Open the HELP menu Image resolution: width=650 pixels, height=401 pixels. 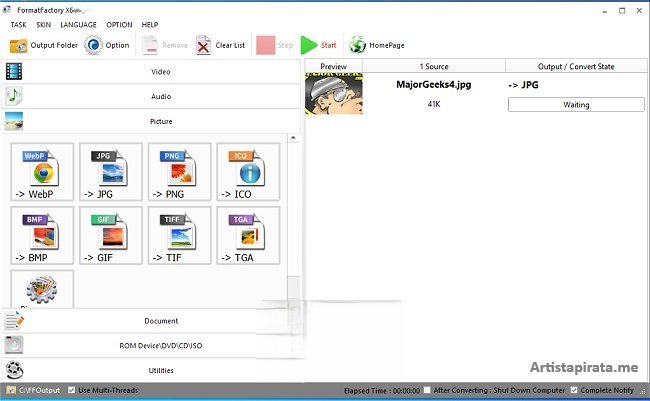[x=150, y=25]
